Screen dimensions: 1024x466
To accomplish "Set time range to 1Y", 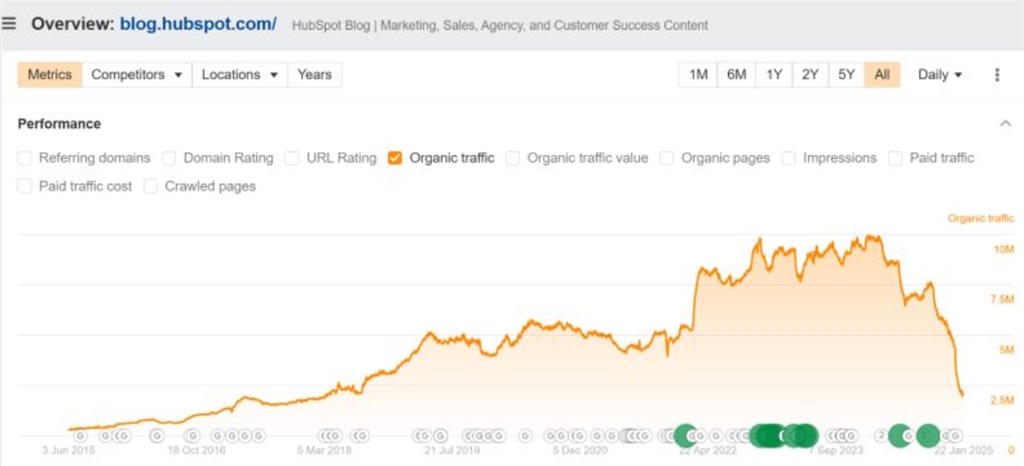I will [x=774, y=75].
